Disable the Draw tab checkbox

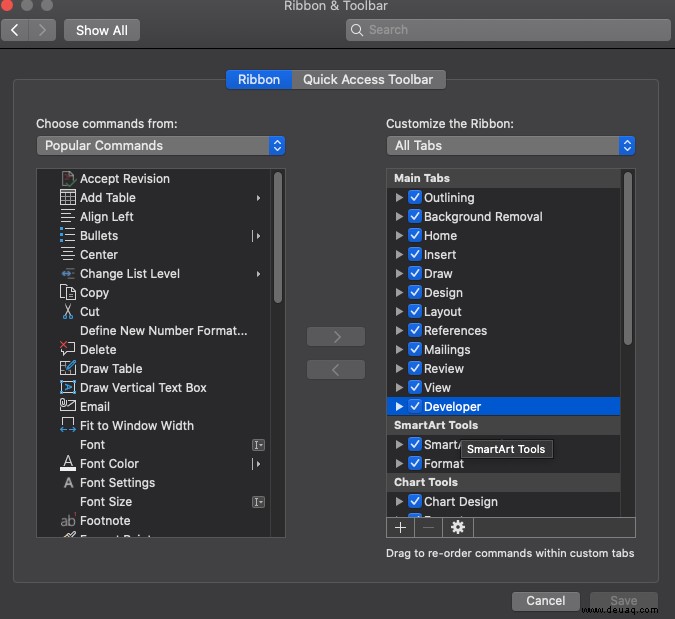pos(415,273)
